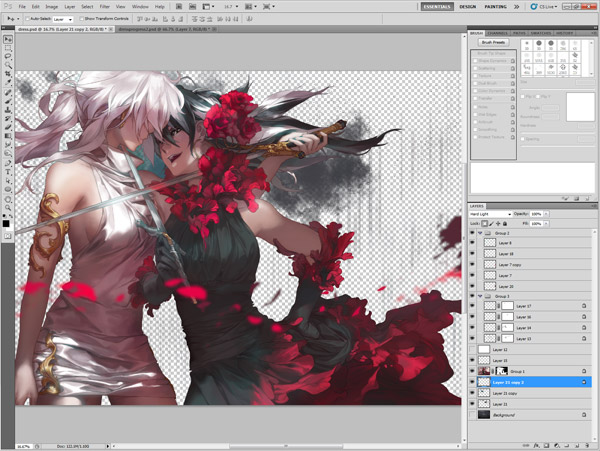The image size is (600, 451).
Task: Show the hidden Layer 12
Action: point(472,350)
